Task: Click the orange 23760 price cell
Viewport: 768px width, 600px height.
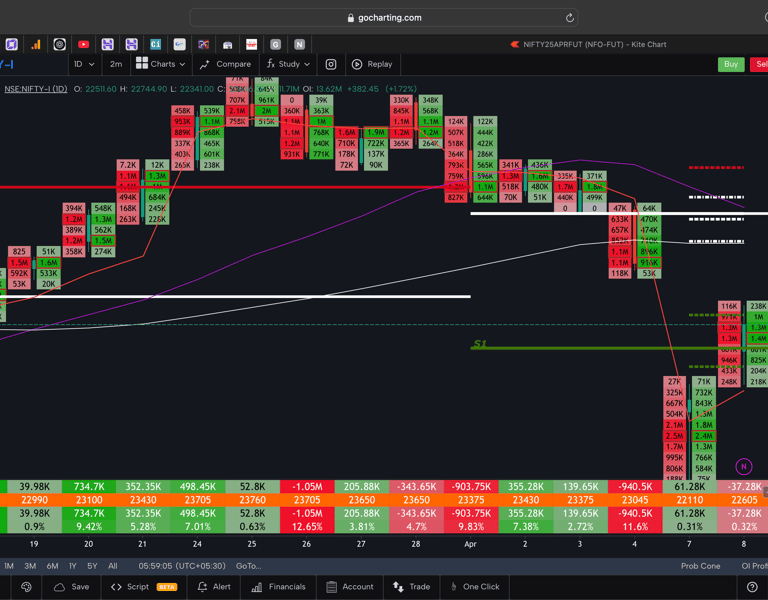Action: click(x=252, y=500)
